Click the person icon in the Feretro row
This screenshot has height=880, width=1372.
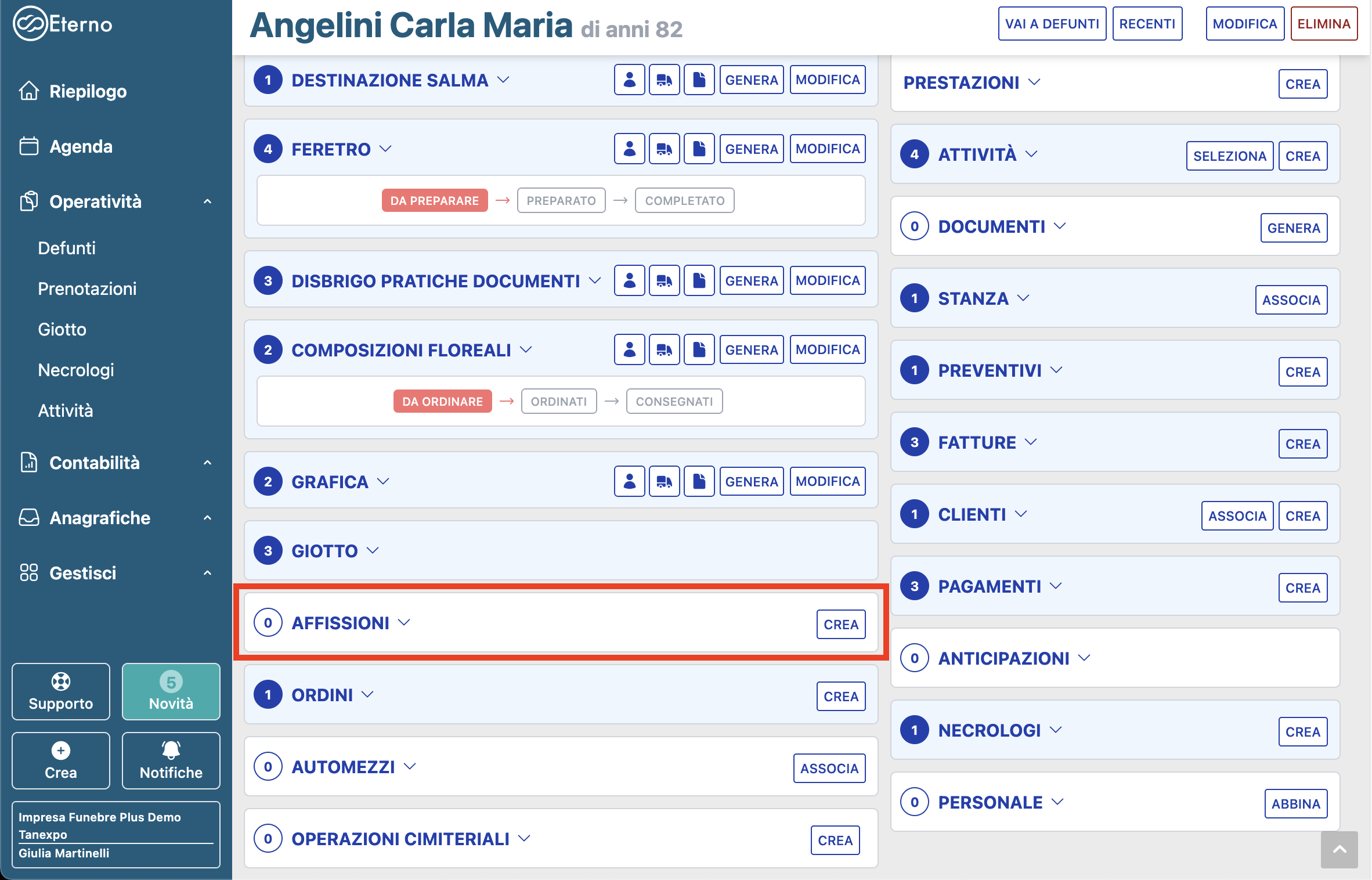[x=629, y=149]
